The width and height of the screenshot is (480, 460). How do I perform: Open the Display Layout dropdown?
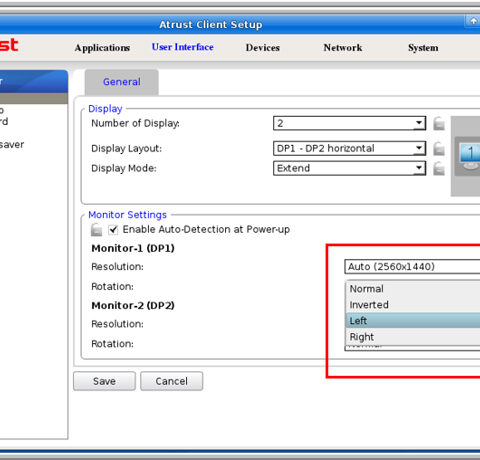pos(349,148)
